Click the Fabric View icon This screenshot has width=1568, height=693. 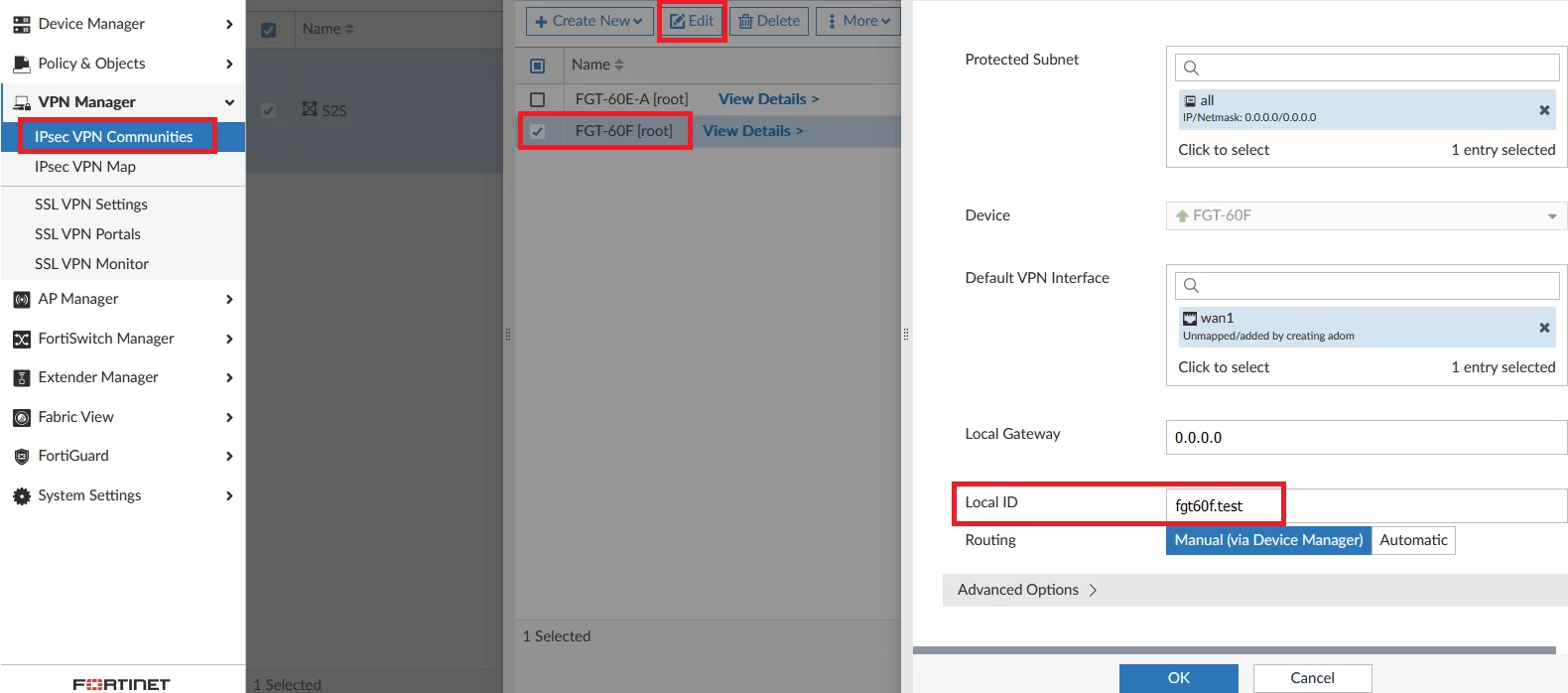tap(21, 417)
